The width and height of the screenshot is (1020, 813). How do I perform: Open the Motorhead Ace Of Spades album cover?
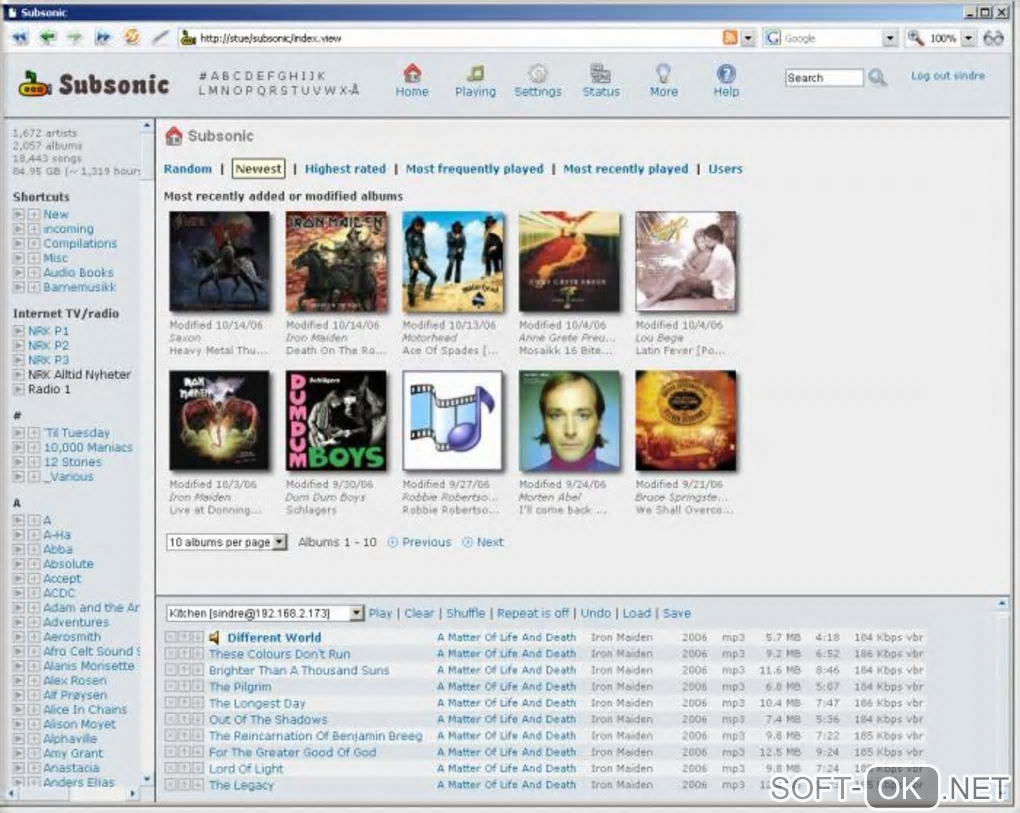453,261
